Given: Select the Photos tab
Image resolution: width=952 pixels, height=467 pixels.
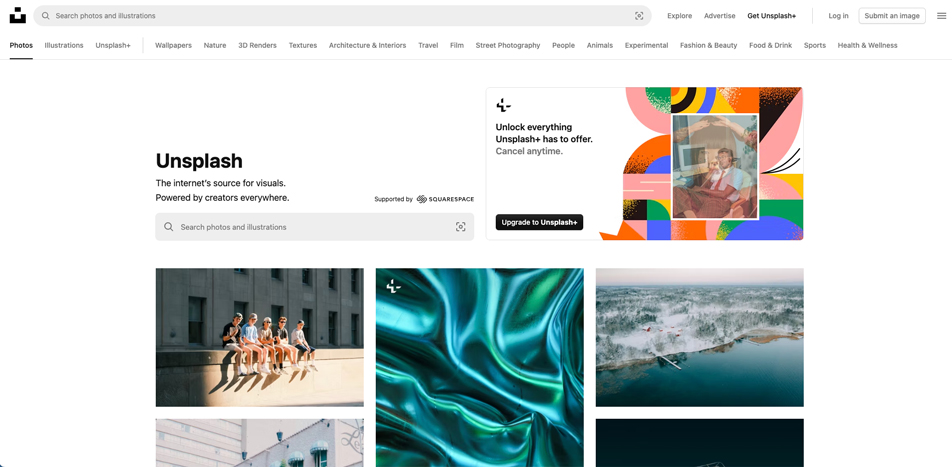Looking at the screenshot, I should click(x=21, y=46).
